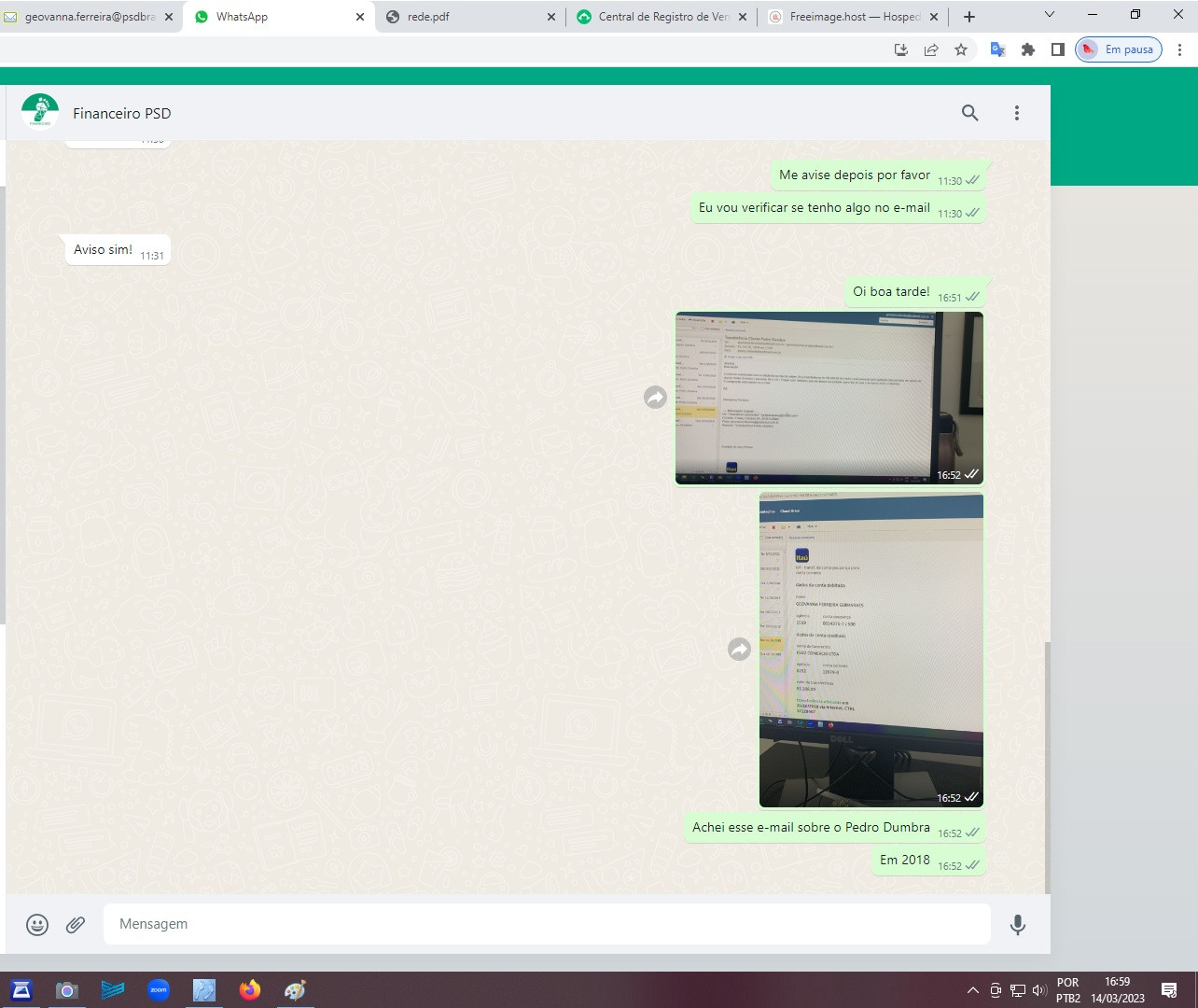The width and height of the screenshot is (1198, 1008).
Task: Click the Em pausa profile button
Action: click(1119, 49)
